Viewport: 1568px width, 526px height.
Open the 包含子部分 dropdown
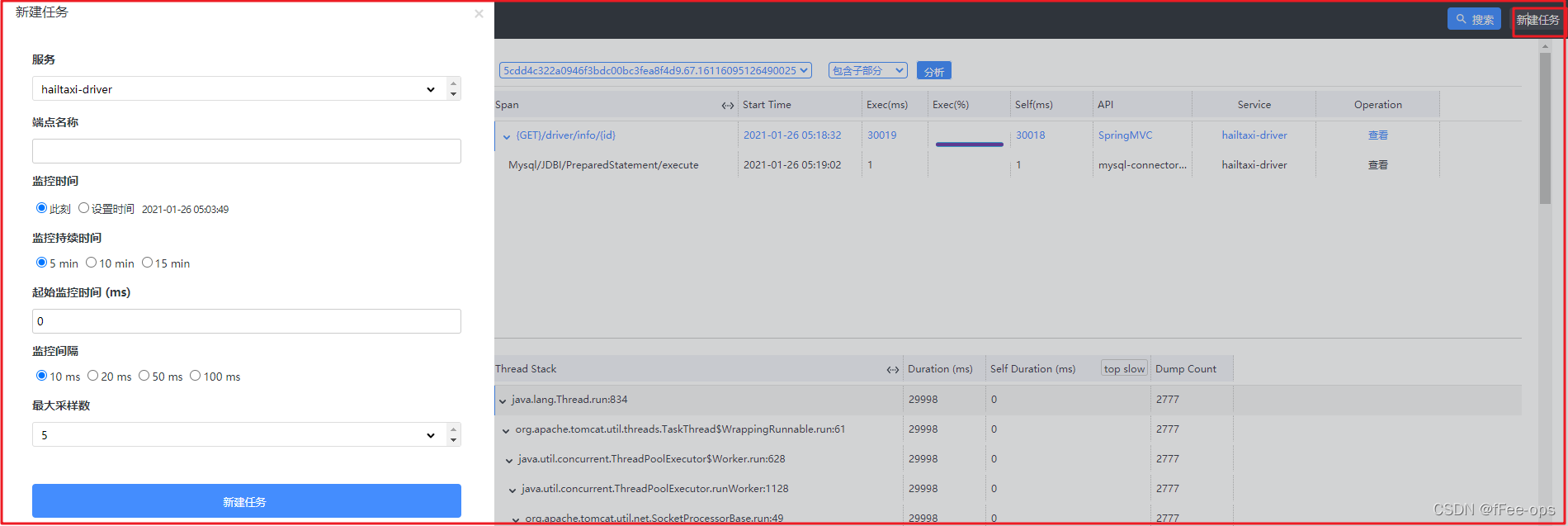(867, 71)
